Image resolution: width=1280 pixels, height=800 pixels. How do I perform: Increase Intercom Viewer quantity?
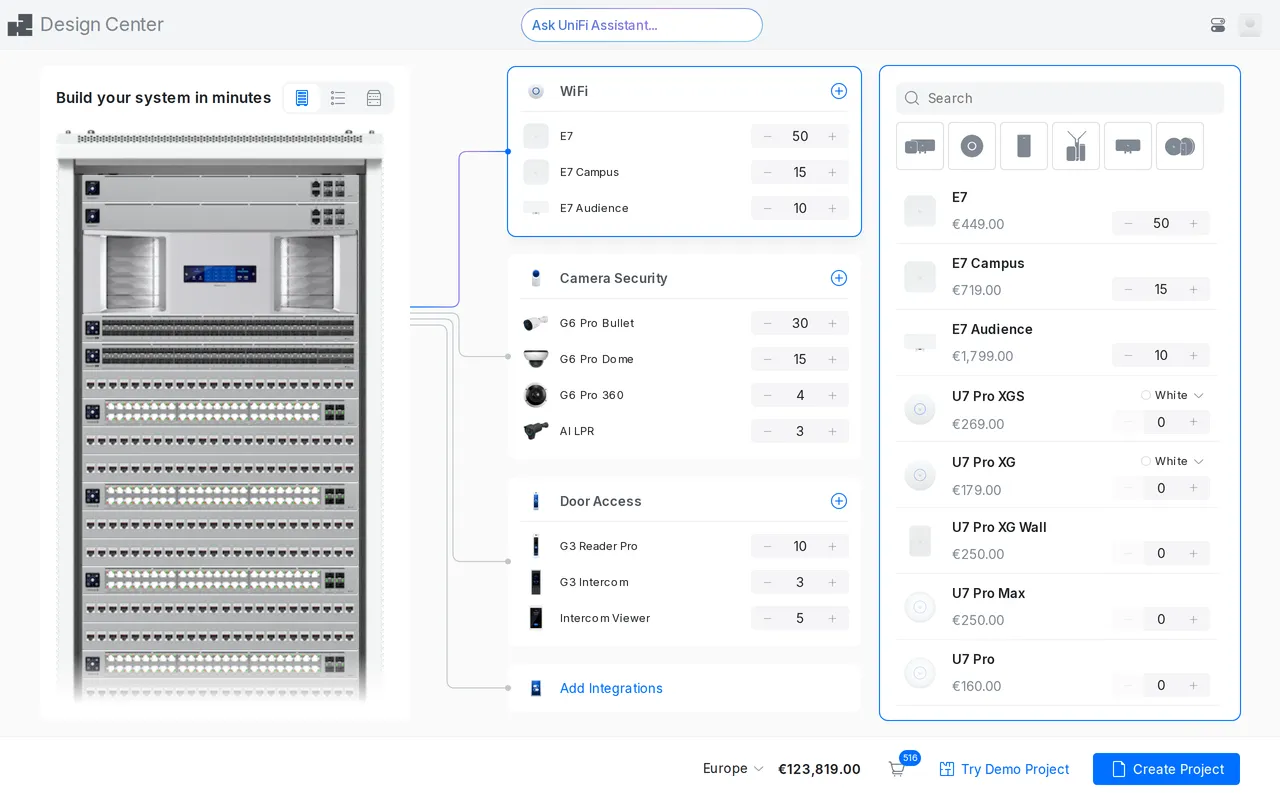[x=832, y=618]
